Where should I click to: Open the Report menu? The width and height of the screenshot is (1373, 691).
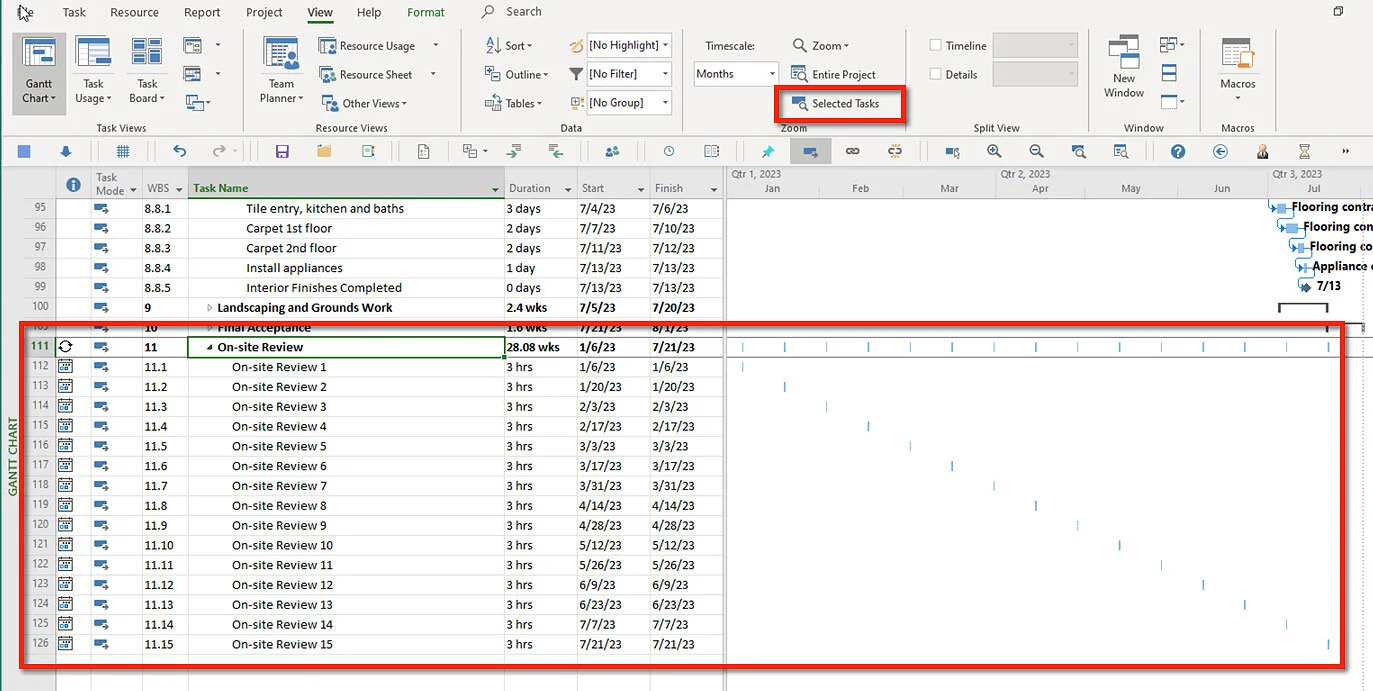[202, 12]
